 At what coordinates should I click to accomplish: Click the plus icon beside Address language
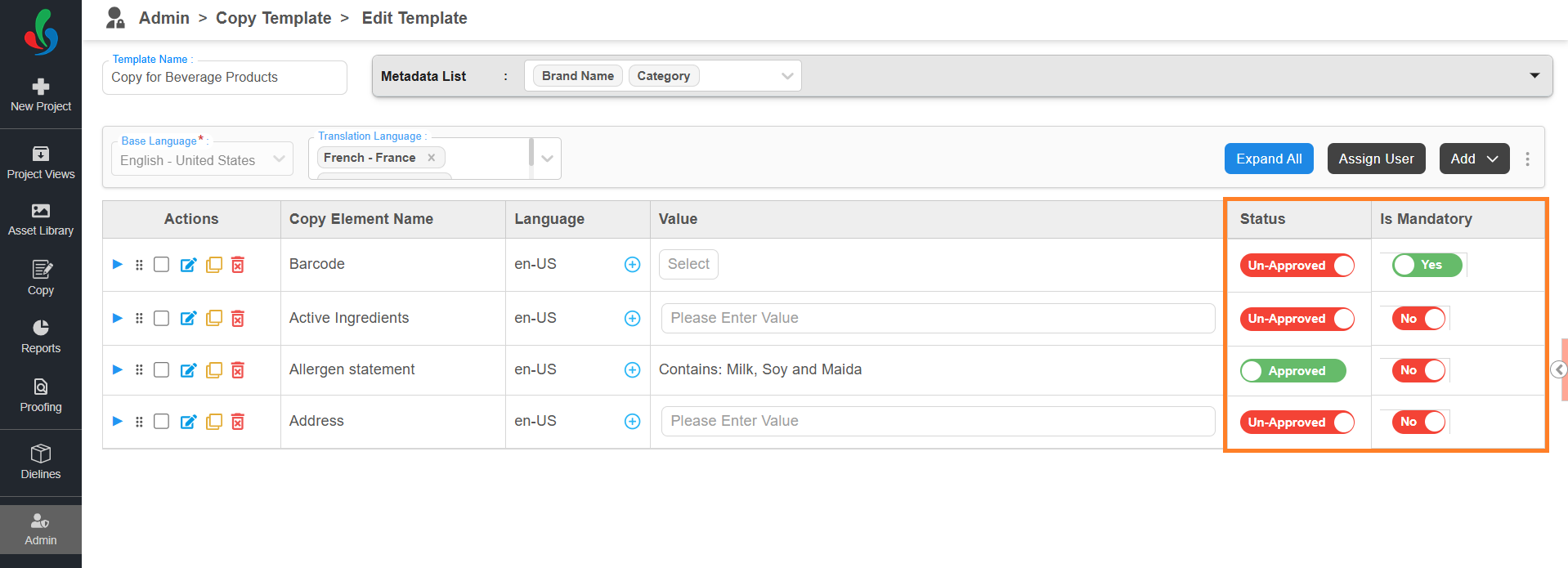coord(632,422)
